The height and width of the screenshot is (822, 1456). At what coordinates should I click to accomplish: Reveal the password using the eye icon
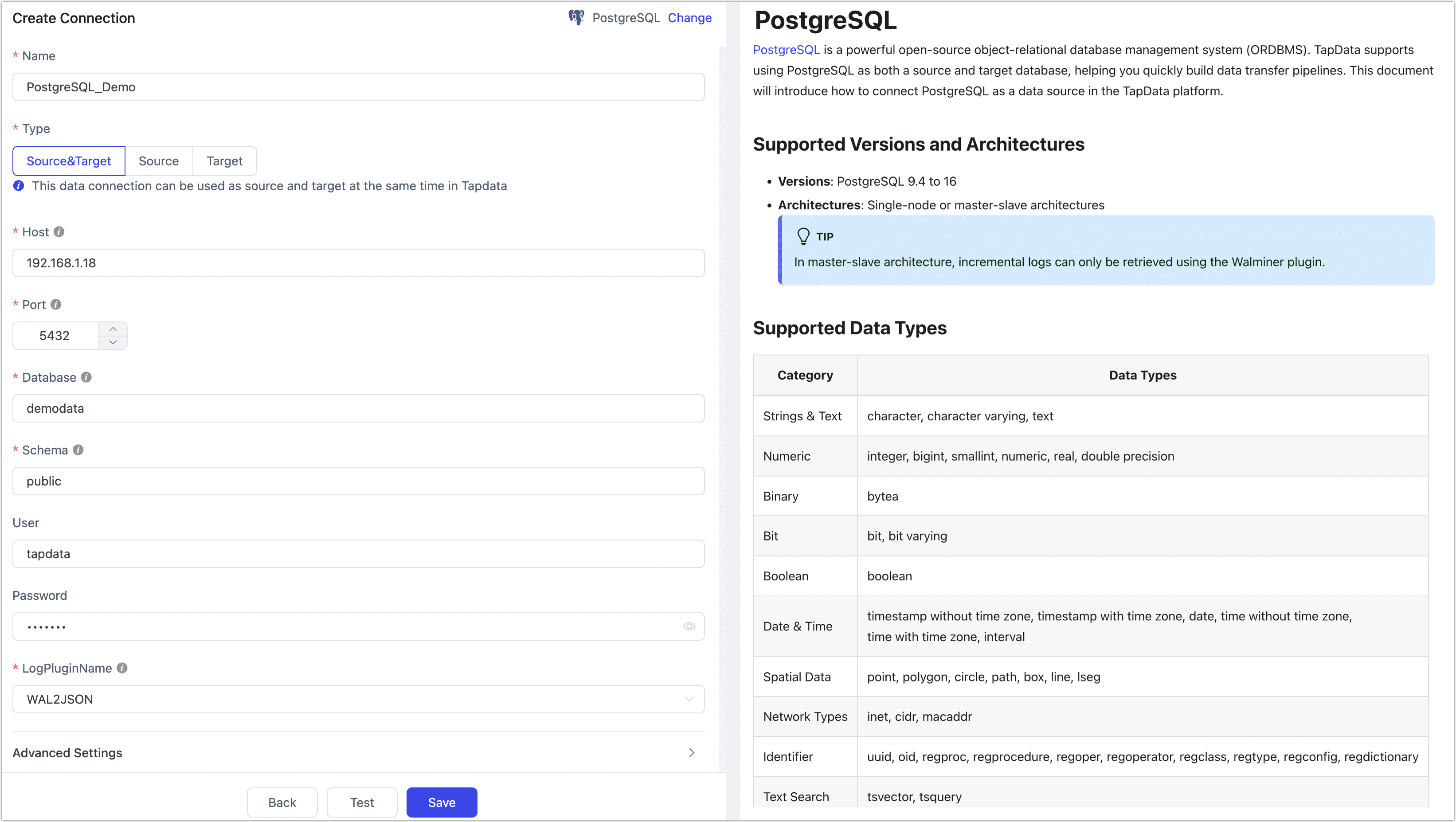[x=689, y=626]
